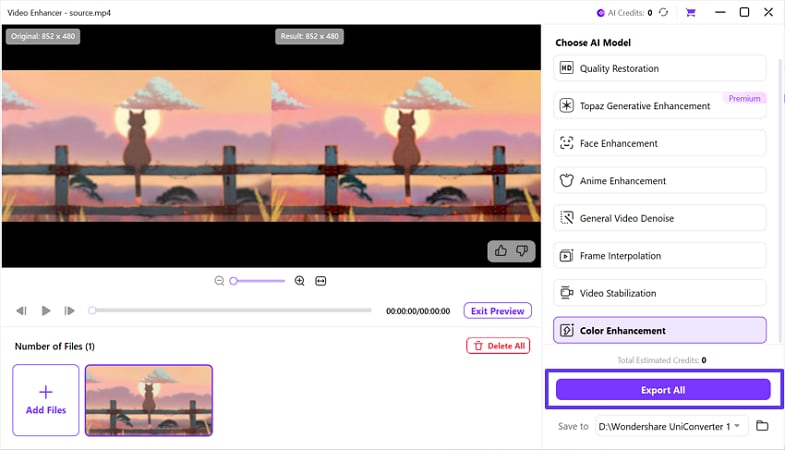Select the Color Enhancement model
This screenshot has width=785, height=450.
[659, 330]
